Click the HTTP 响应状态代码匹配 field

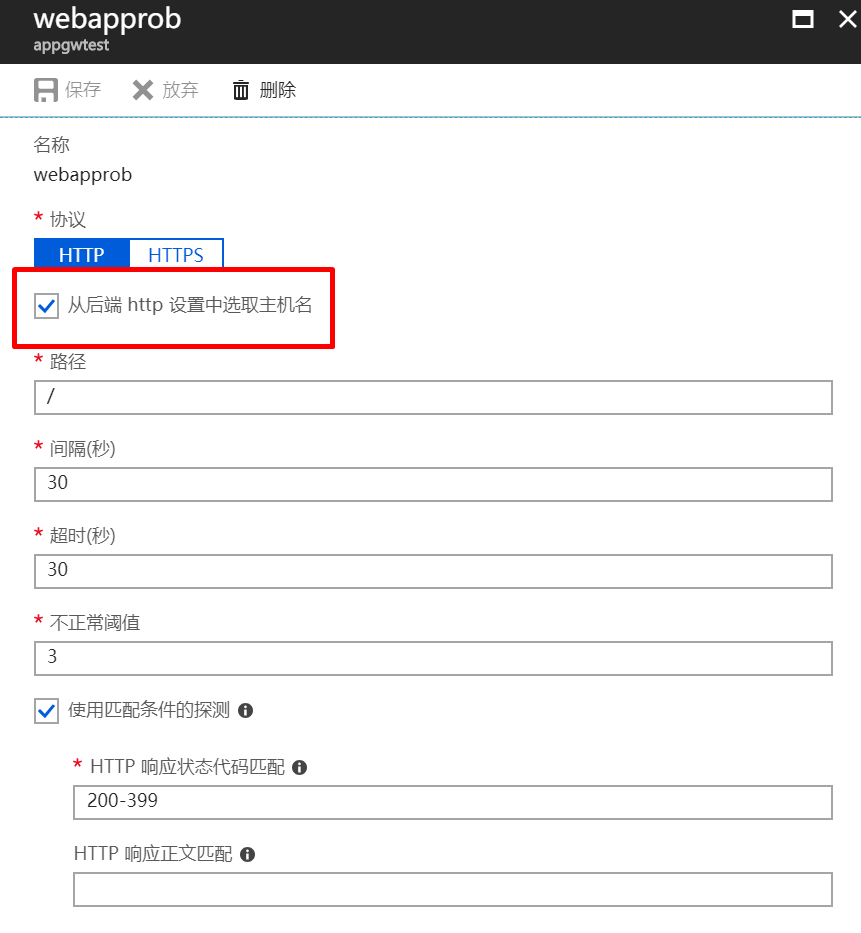452,802
